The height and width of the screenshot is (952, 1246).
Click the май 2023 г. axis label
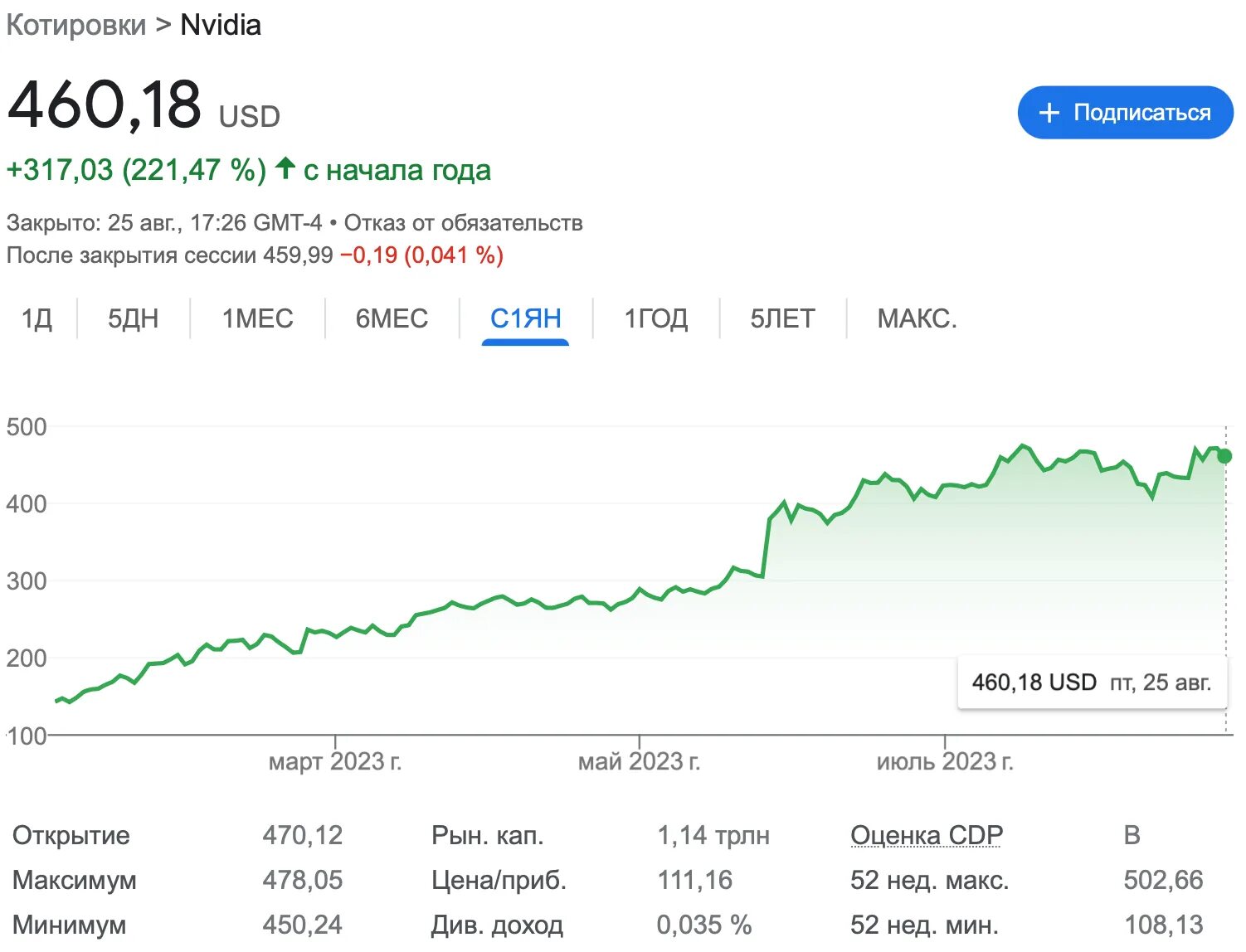click(x=639, y=761)
